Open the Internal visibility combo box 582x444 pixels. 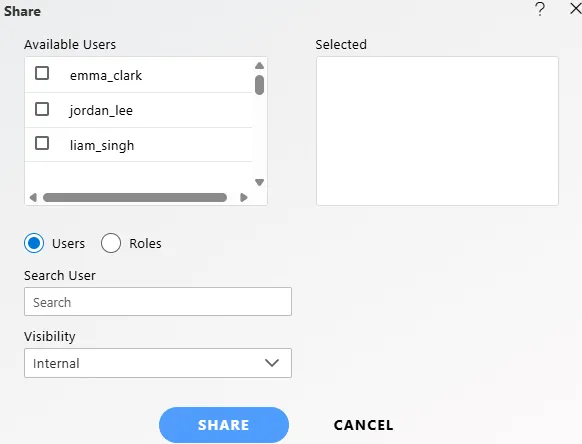click(158, 363)
